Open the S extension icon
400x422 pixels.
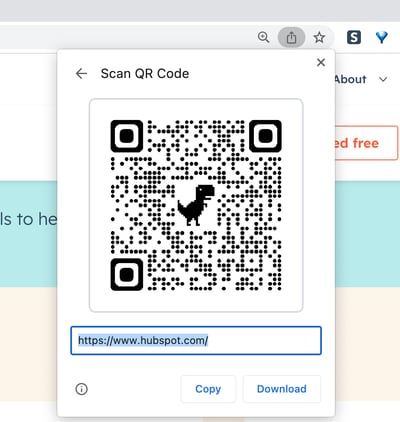point(354,37)
